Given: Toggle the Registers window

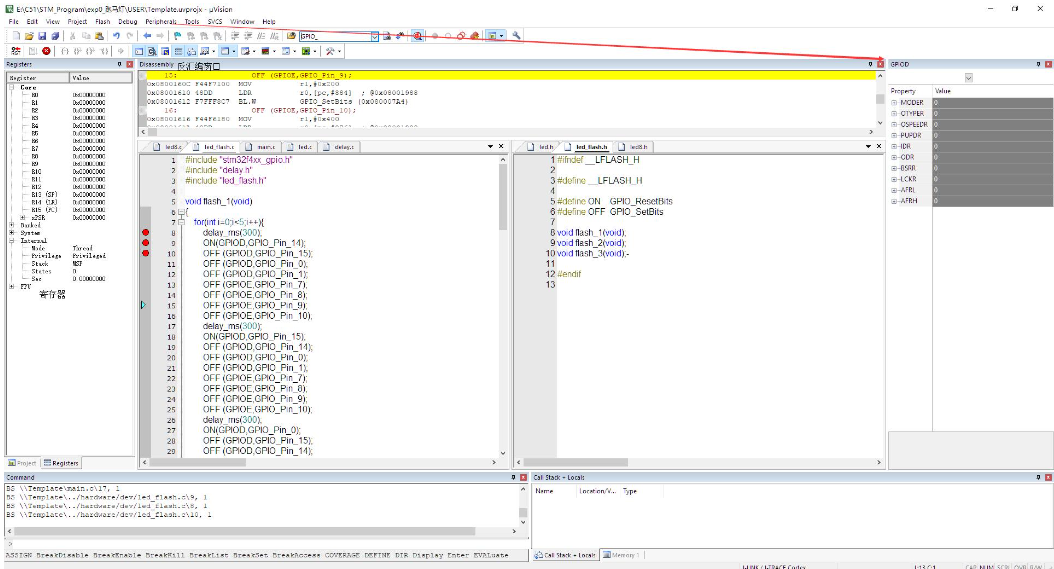Looking at the screenshot, I should point(178,51).
